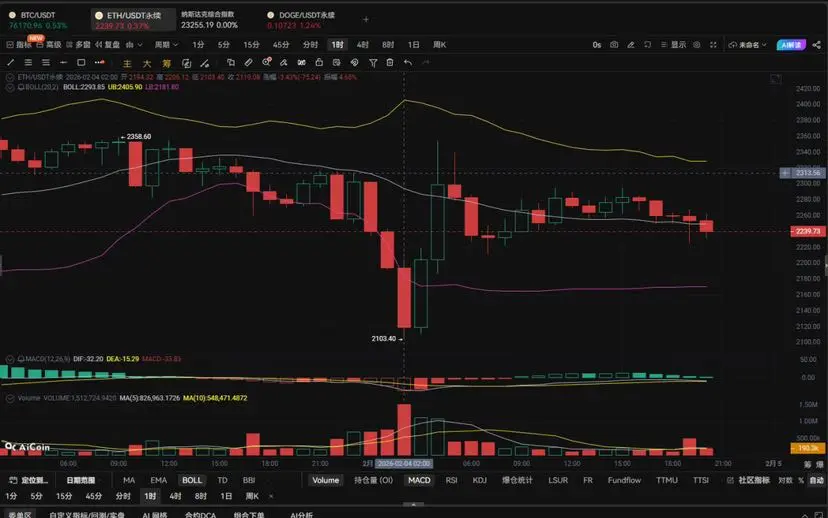Toggle the KDJ sub-indicator

(479, 480)
